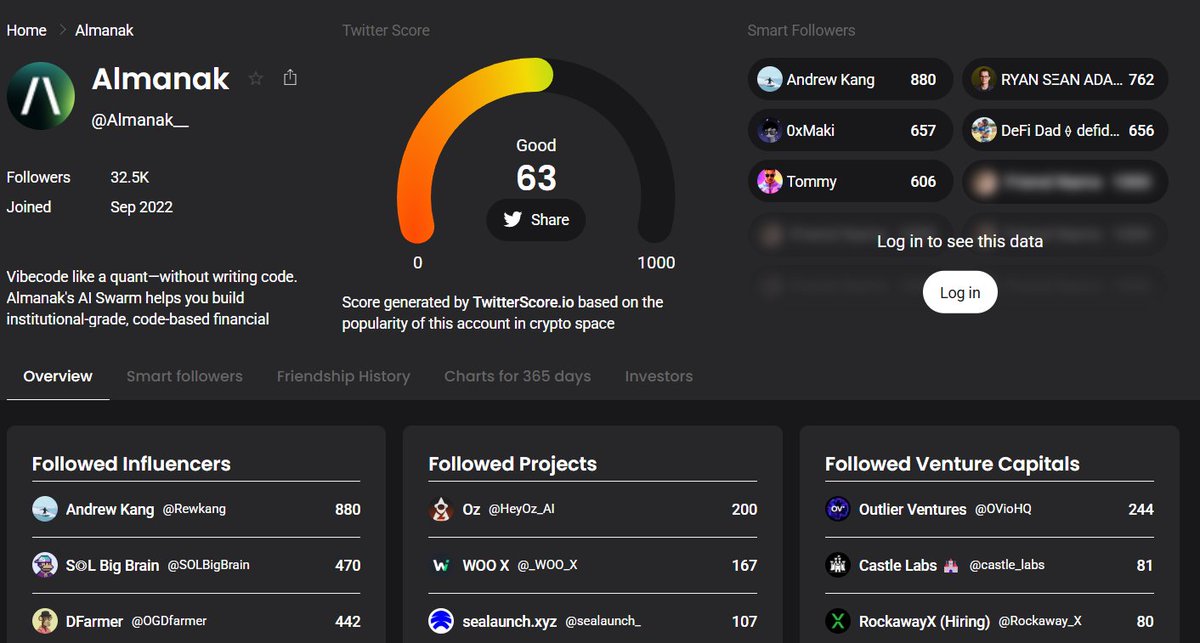Click the sealaunch.xyz logo icon
Image resolution: width=1200 pixels, height=643 pixels.
441,621
